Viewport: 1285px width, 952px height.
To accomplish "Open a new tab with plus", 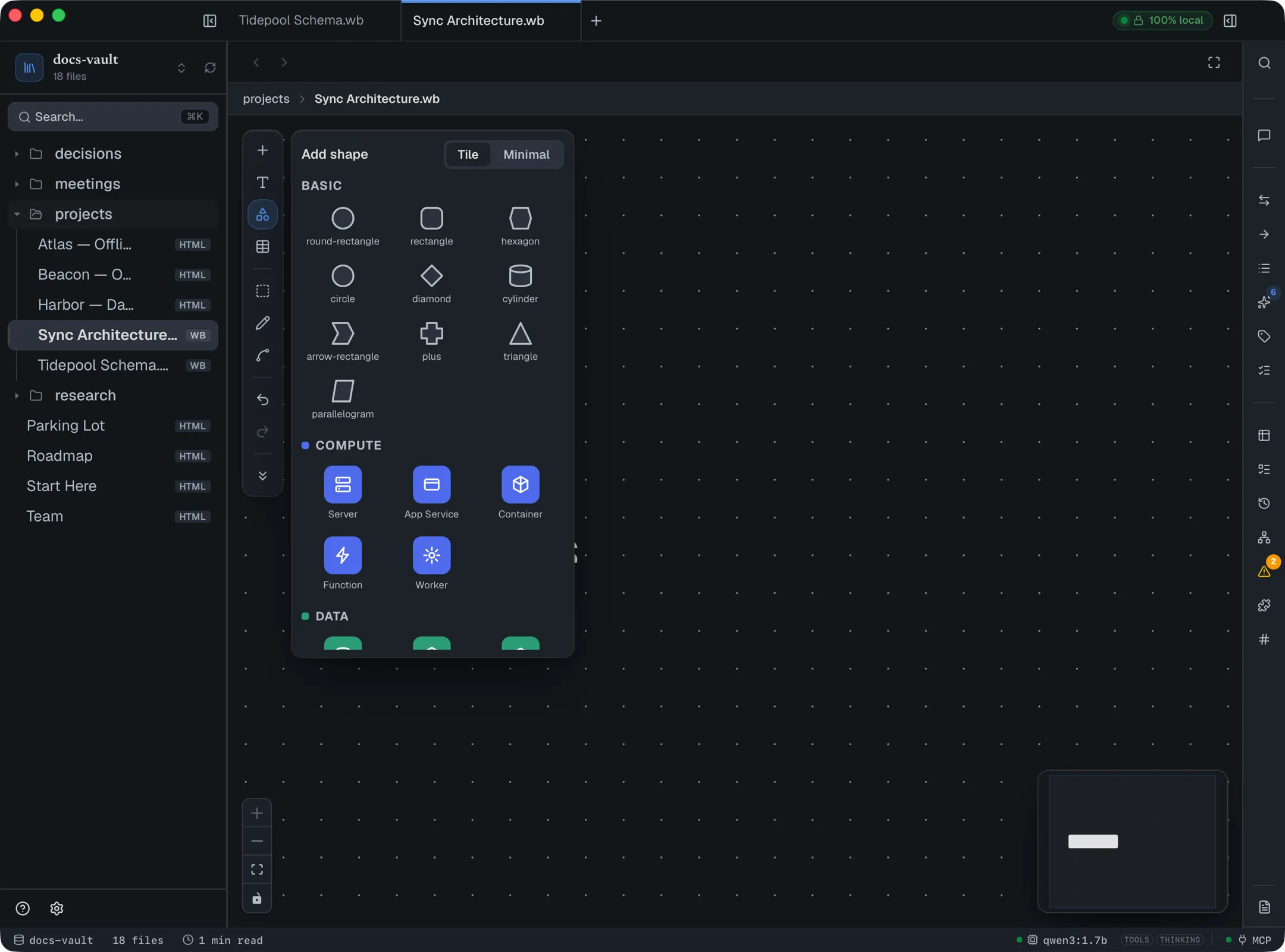I will [x=596, y=21].
